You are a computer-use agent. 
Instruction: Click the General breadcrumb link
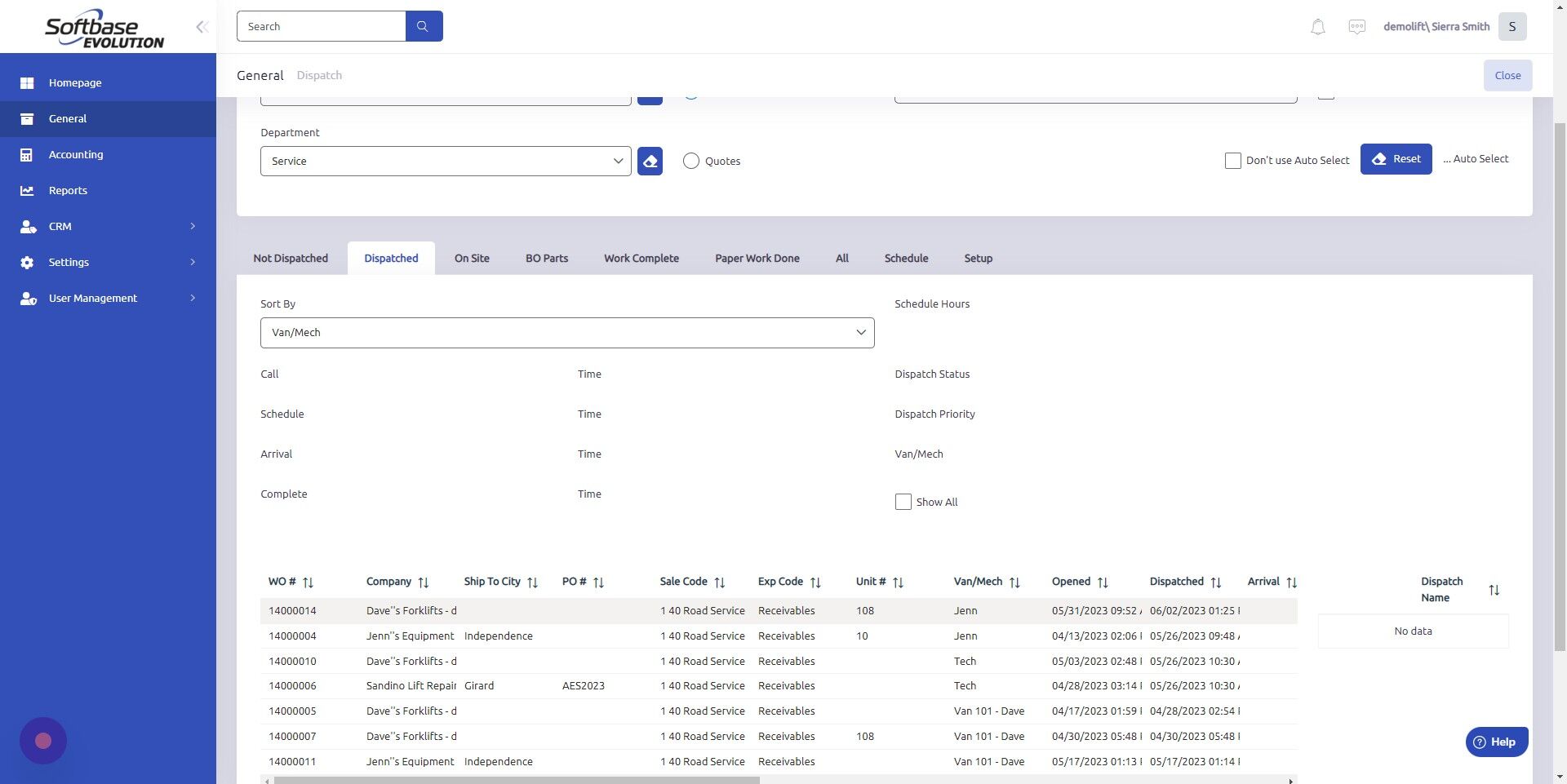(260, 75)
